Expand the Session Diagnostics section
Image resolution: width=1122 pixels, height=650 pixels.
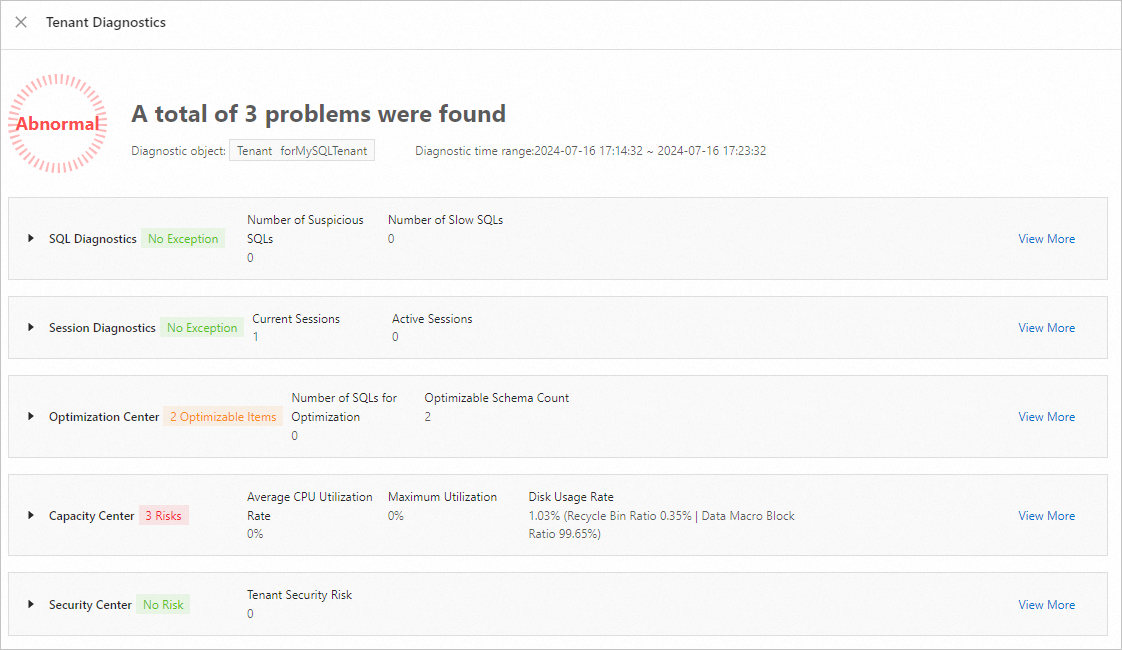pyautogui.click(x=31, y=327)
